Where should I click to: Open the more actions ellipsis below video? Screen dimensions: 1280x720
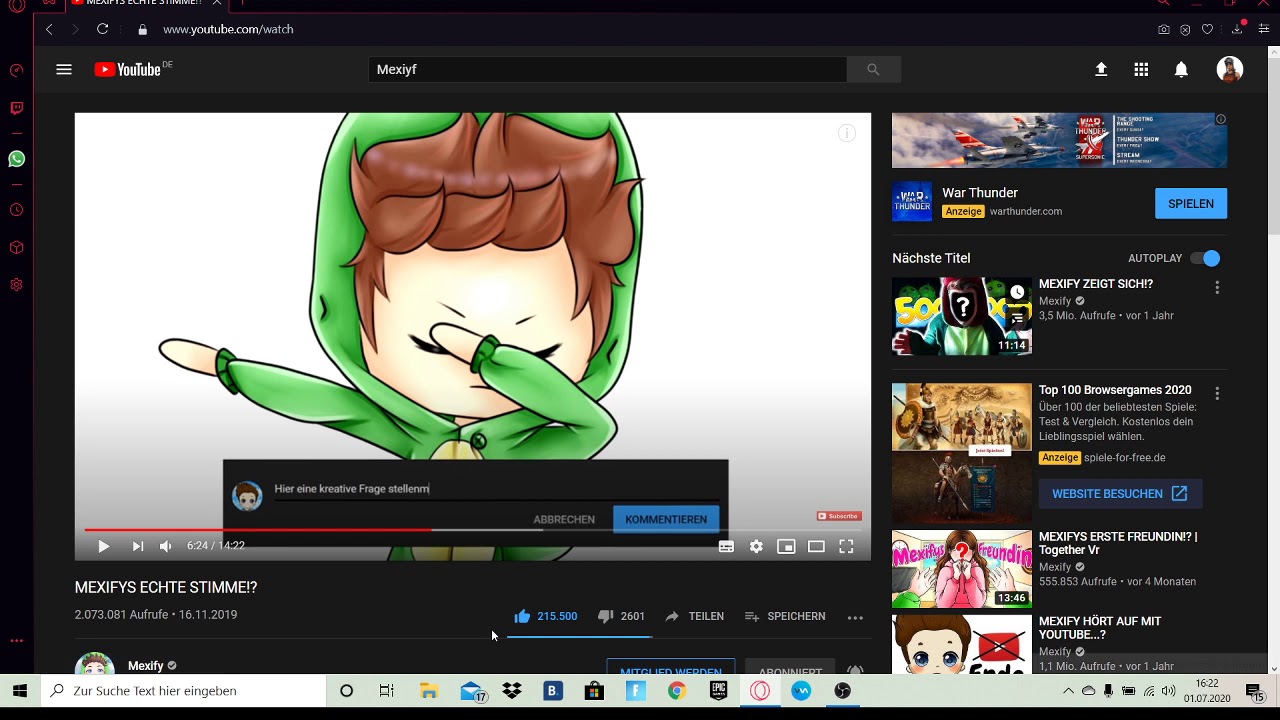[x=855, y=617]
